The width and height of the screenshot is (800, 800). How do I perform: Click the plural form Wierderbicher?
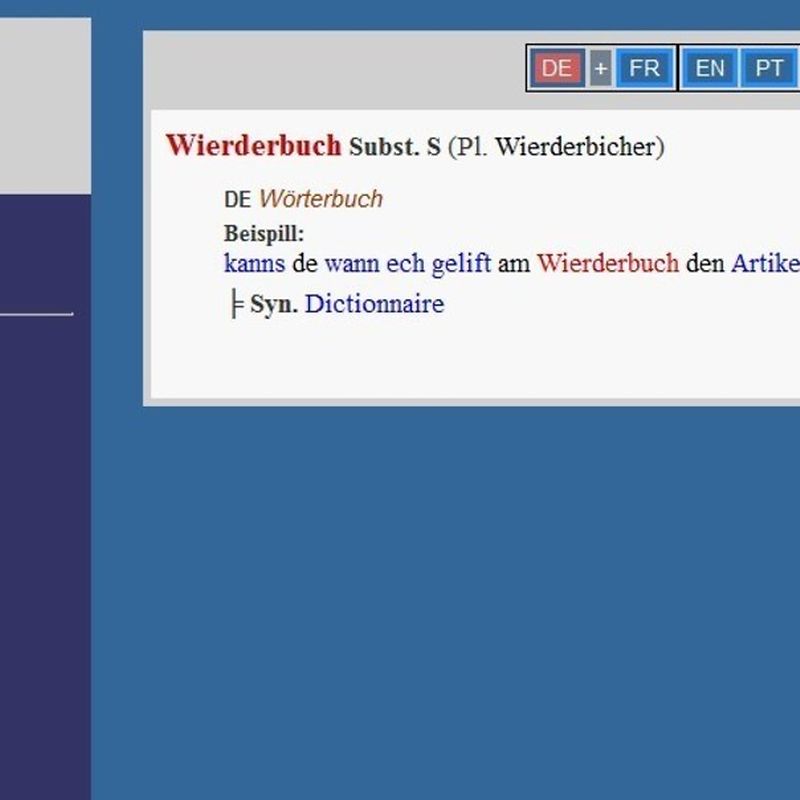coord(576,146)
